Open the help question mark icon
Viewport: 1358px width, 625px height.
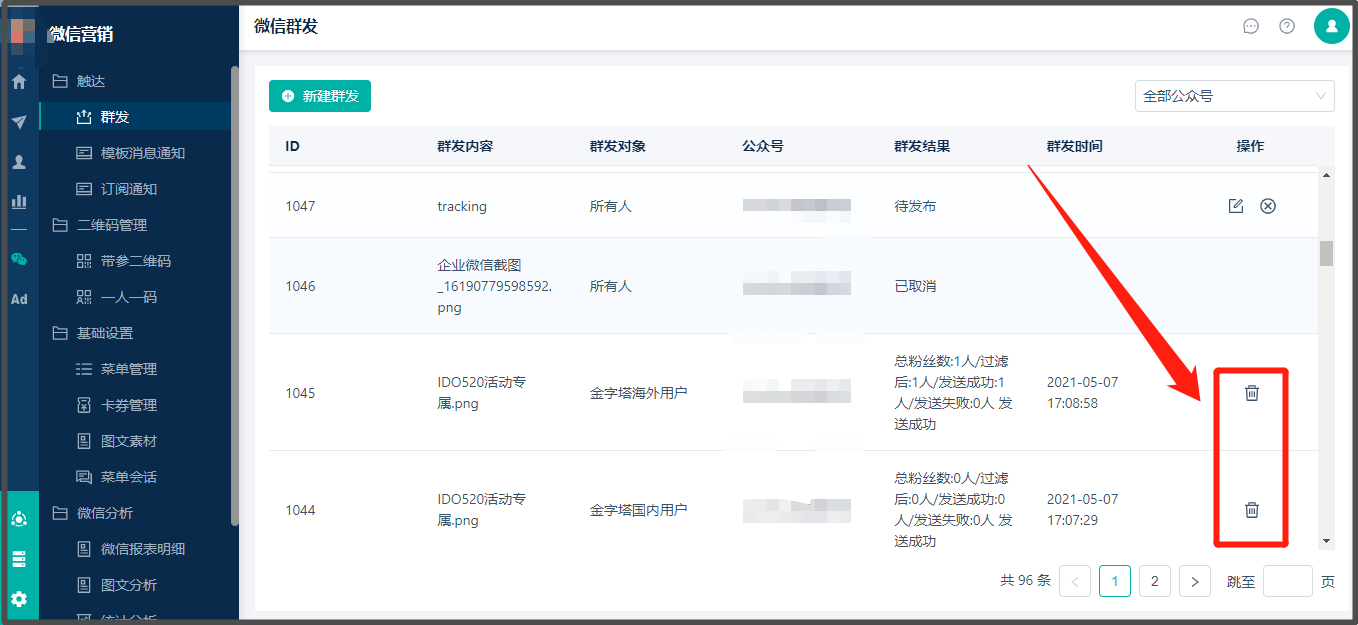(x=1287, y=26)
